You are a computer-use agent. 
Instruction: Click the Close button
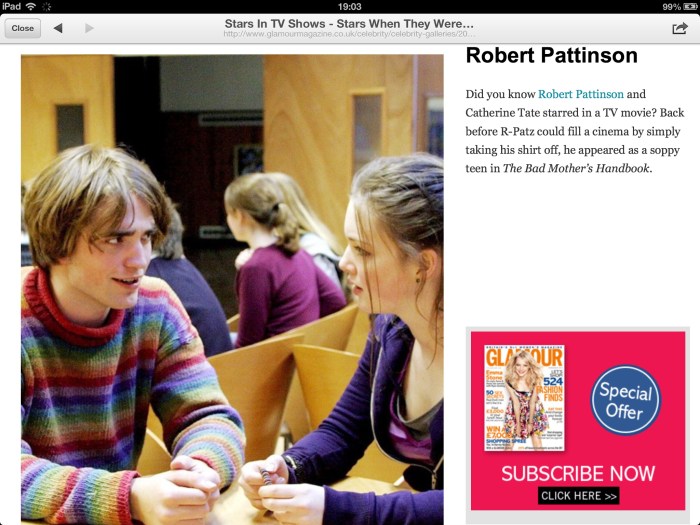(x=23, y=28)
